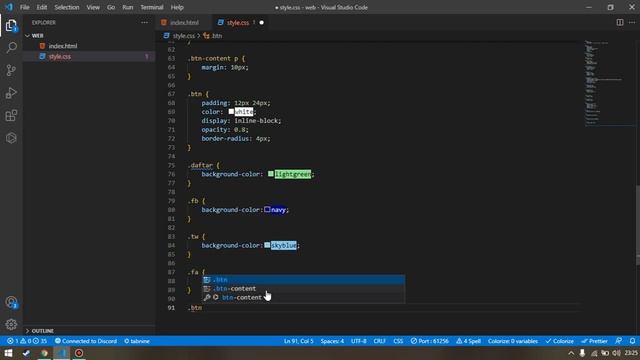The image size is (640, 360).
Task: Open the skyblue color swatch
Action: click(x=267, y=245)
